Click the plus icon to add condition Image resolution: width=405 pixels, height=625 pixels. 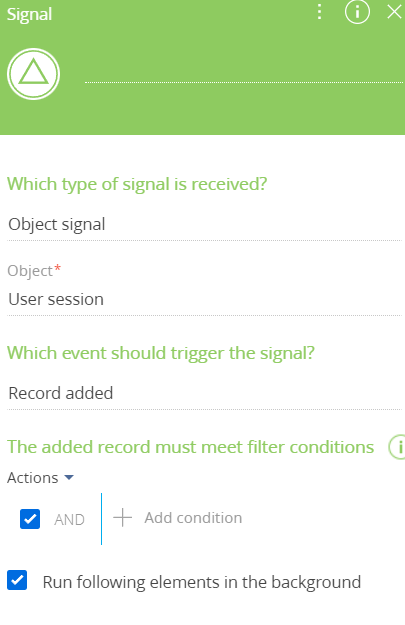pos(122,518)
